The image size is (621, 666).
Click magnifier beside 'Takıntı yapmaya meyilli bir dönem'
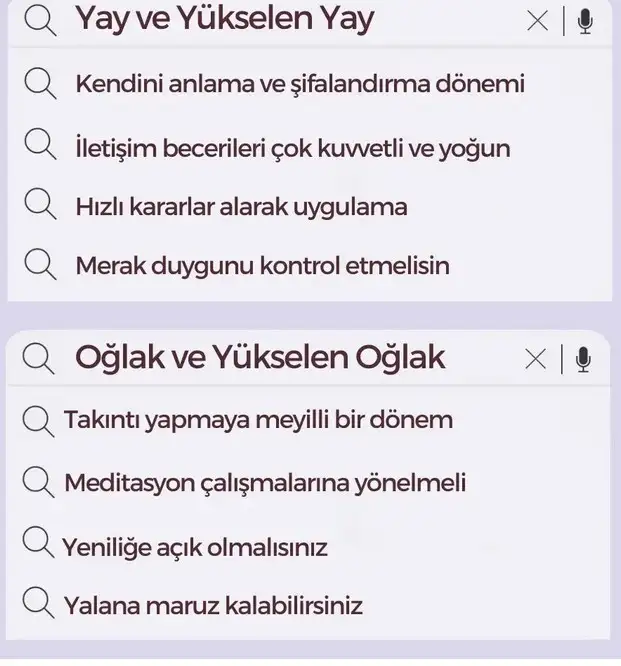(38, 421)
